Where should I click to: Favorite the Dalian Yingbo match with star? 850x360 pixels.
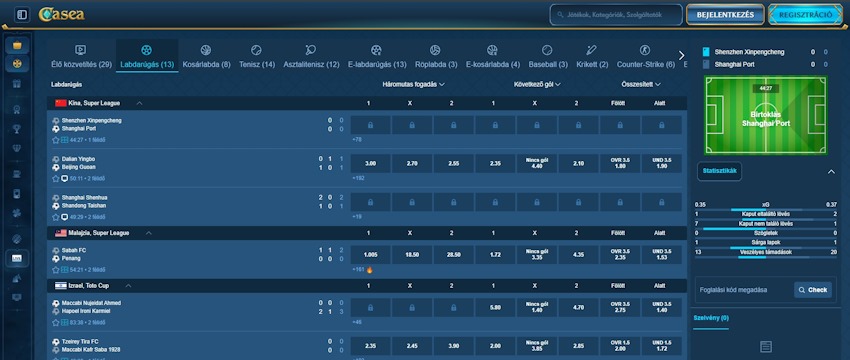[55, 178]
